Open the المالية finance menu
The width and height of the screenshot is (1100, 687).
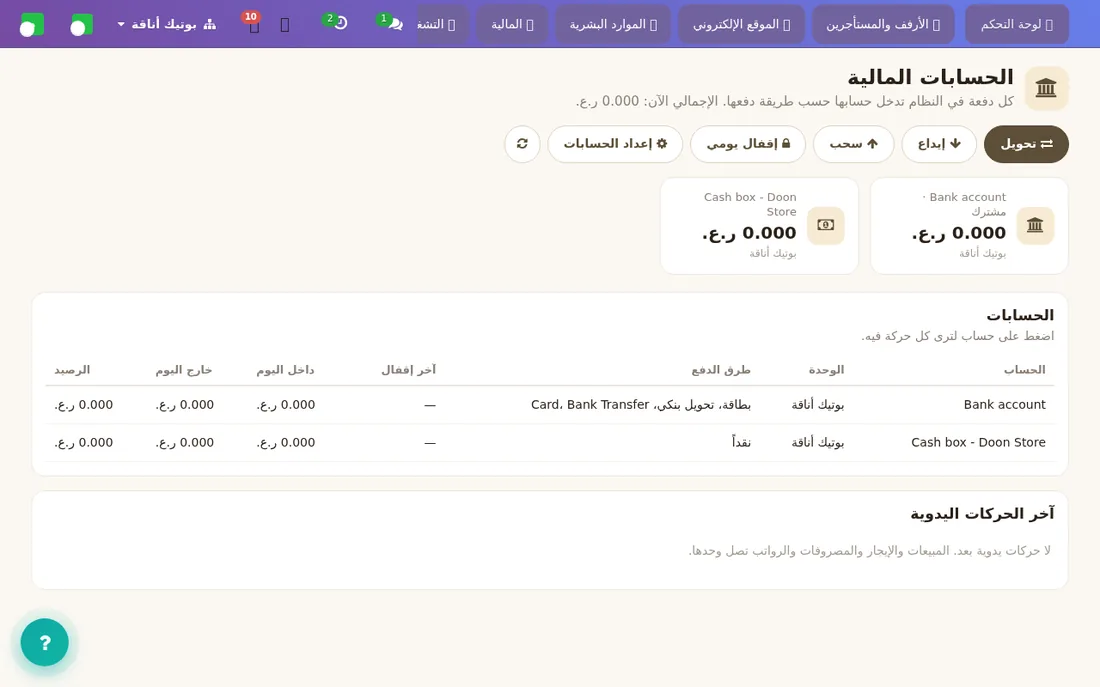click(512, 25)
